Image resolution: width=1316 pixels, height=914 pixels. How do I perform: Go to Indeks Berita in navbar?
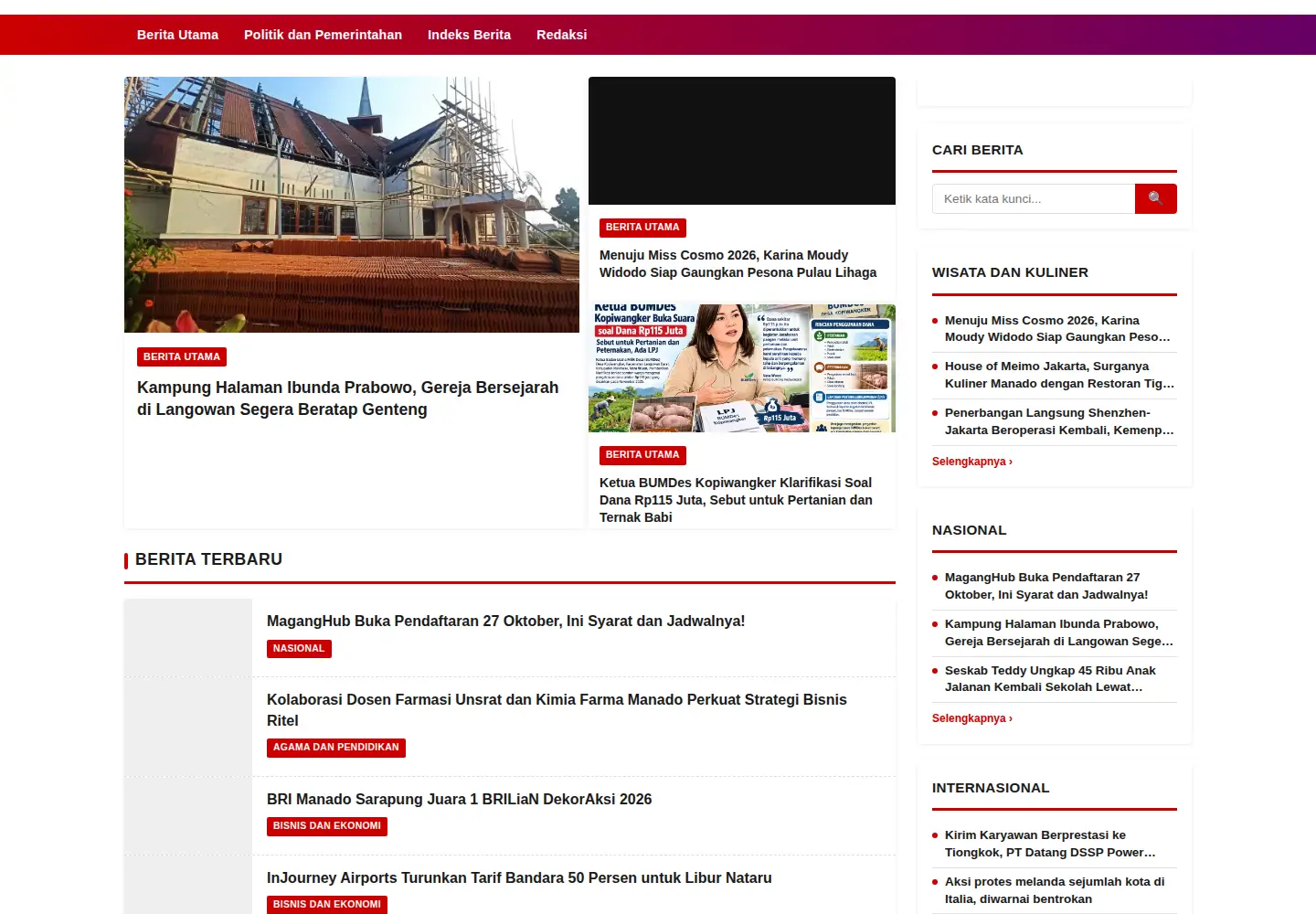[x=469, y=35]
